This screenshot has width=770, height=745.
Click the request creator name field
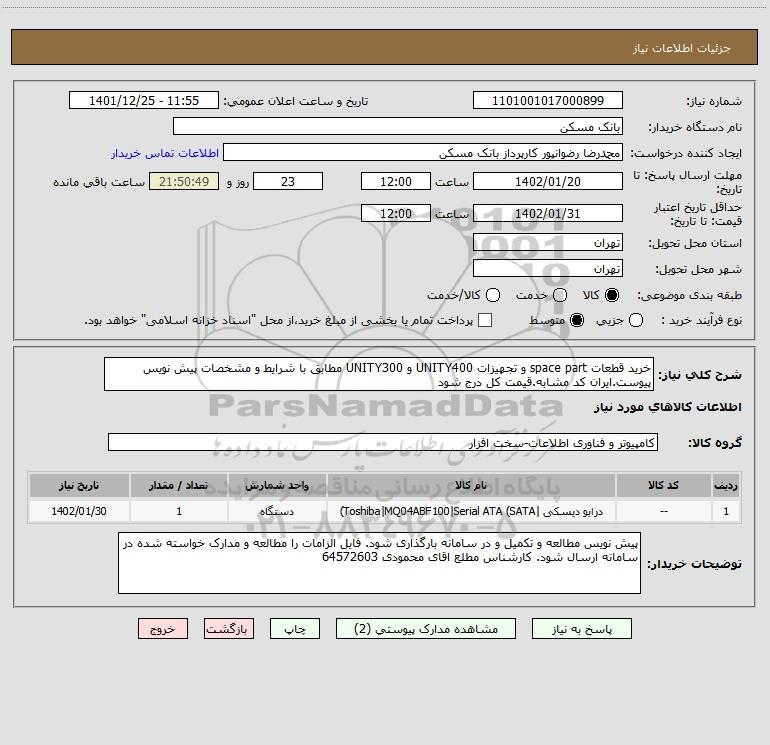423,153
